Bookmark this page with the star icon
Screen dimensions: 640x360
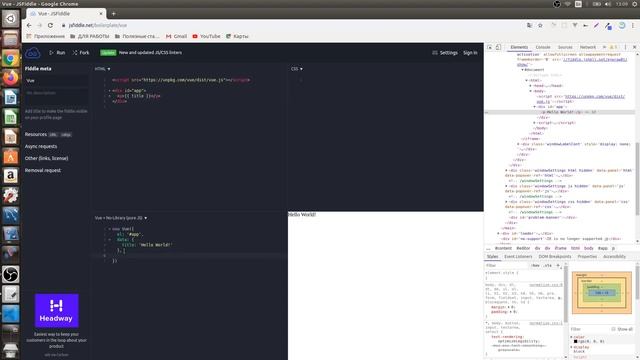(x=540, y=25)
